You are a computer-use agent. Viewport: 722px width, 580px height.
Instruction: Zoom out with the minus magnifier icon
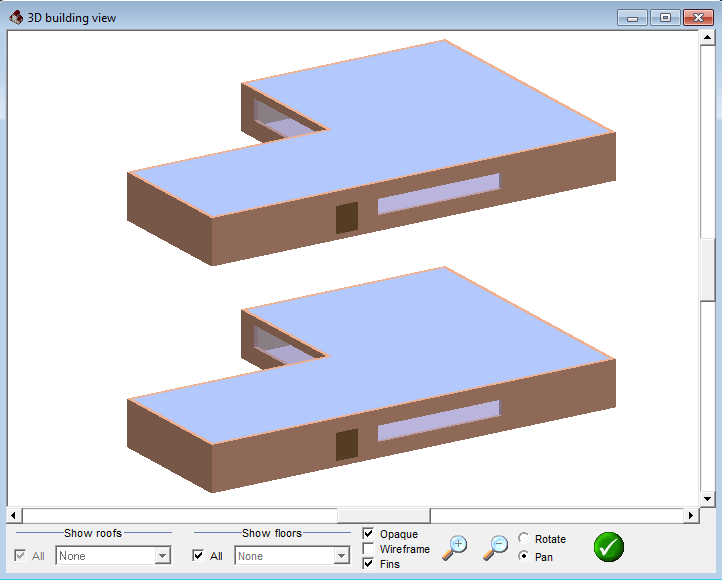(495, 547)
